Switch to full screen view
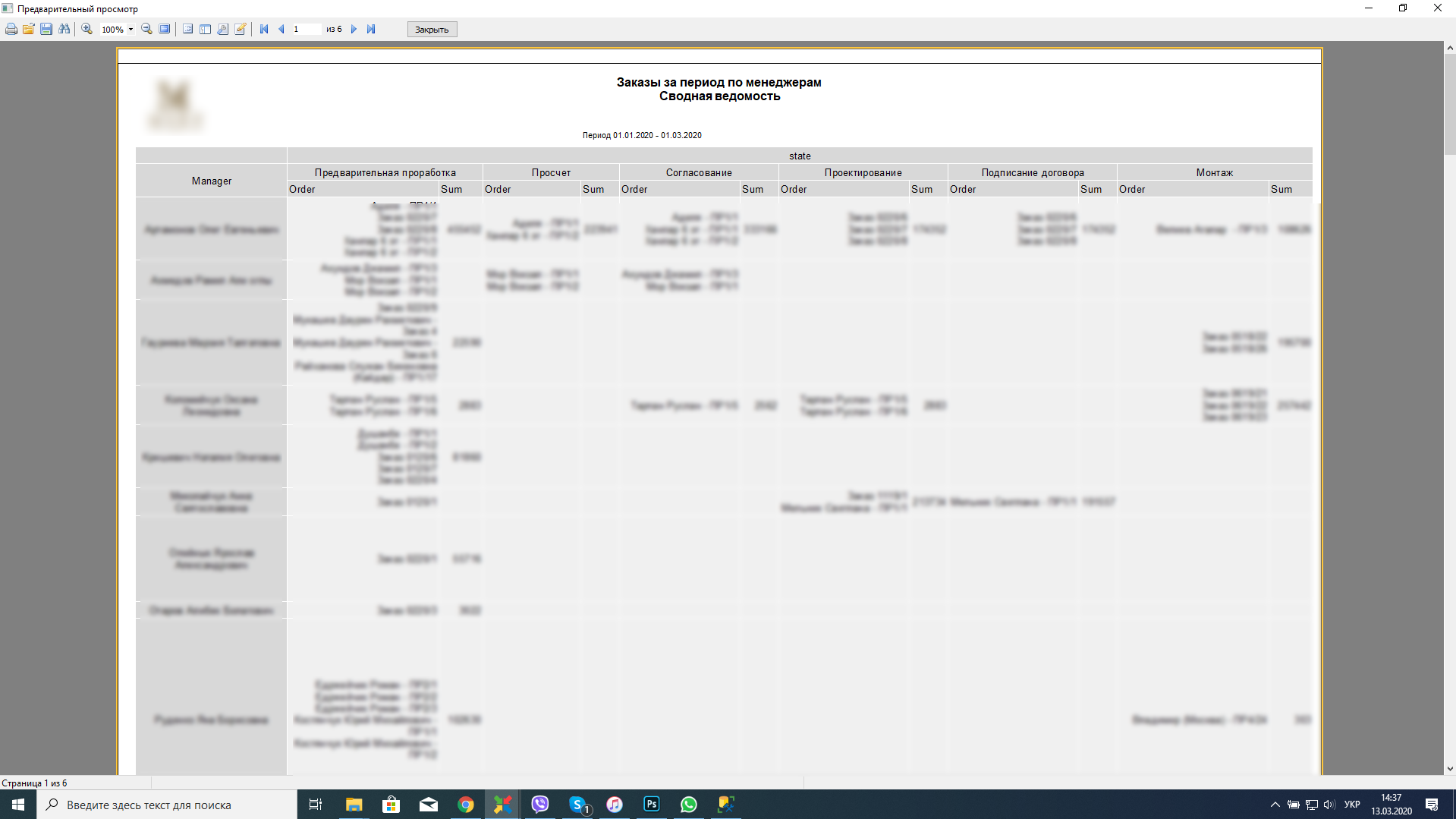The height and width of the screenshot is (819, 1456). (x=165, y=29)
